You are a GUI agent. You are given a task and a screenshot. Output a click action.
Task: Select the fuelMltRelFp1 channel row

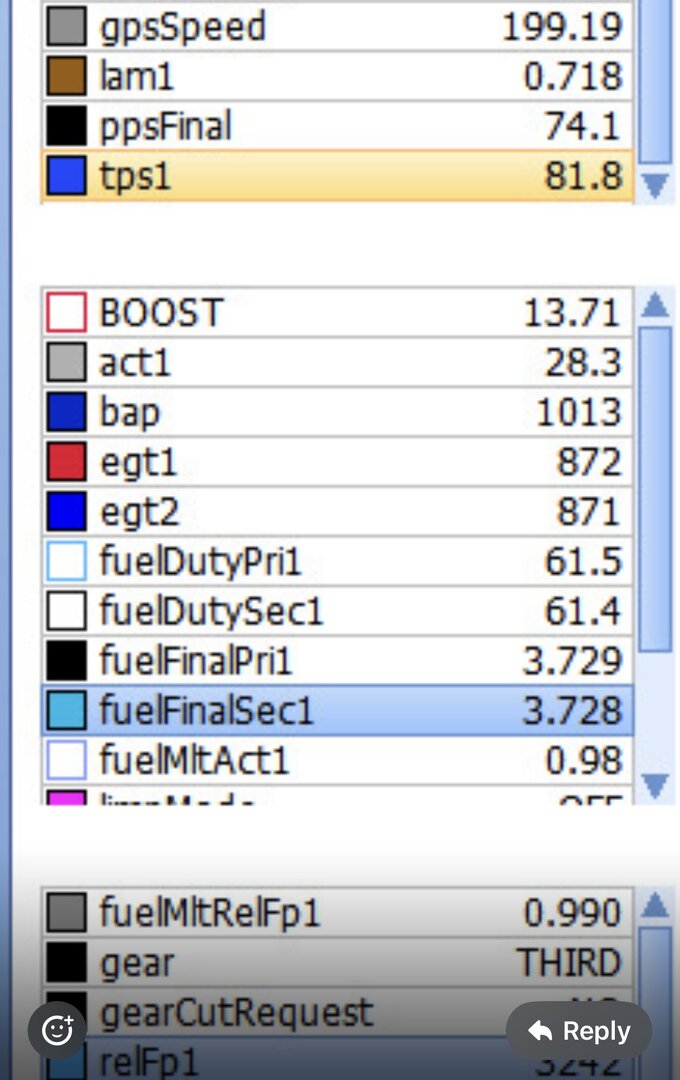[x=338, y=912]
